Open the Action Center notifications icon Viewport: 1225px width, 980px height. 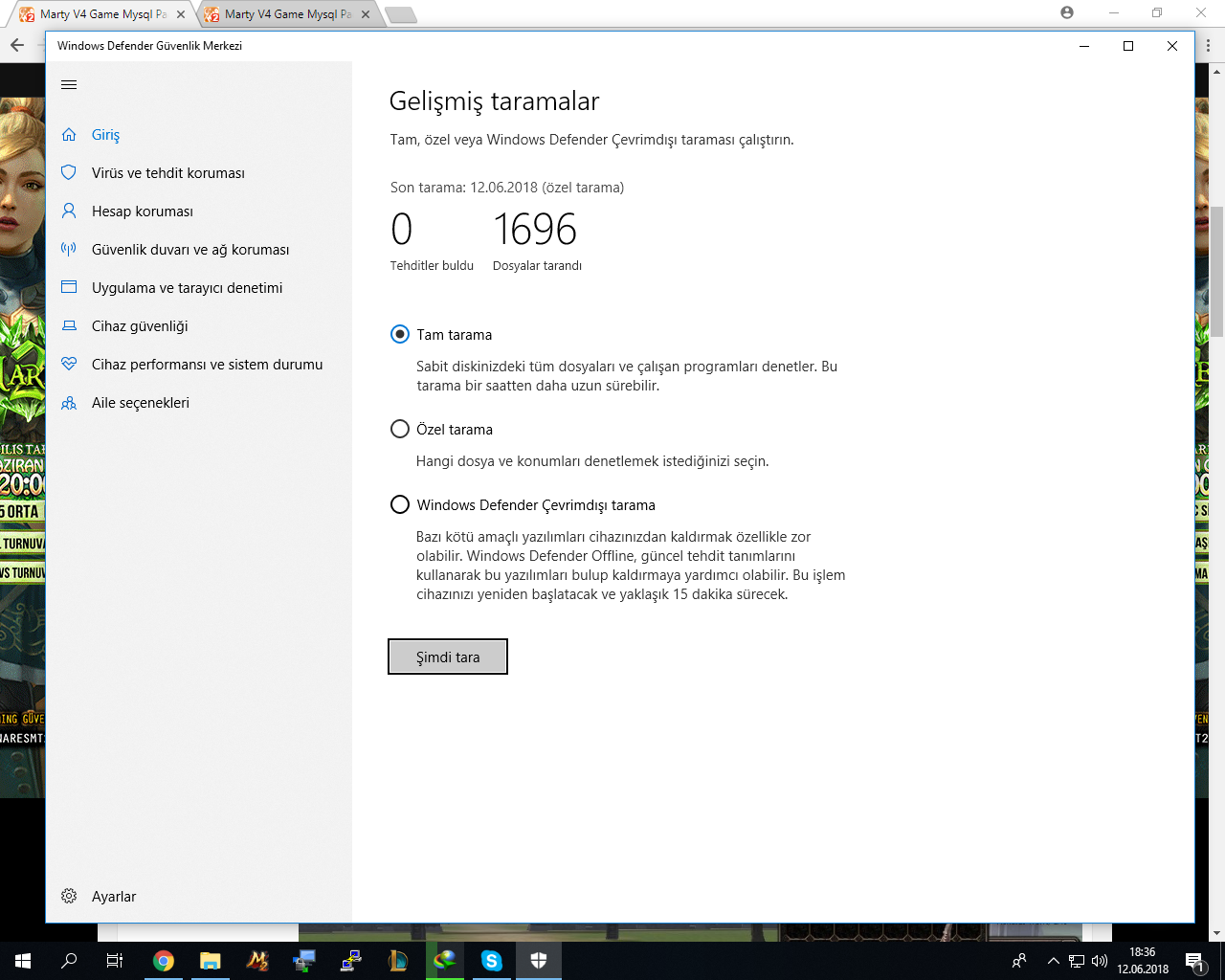1194,961
